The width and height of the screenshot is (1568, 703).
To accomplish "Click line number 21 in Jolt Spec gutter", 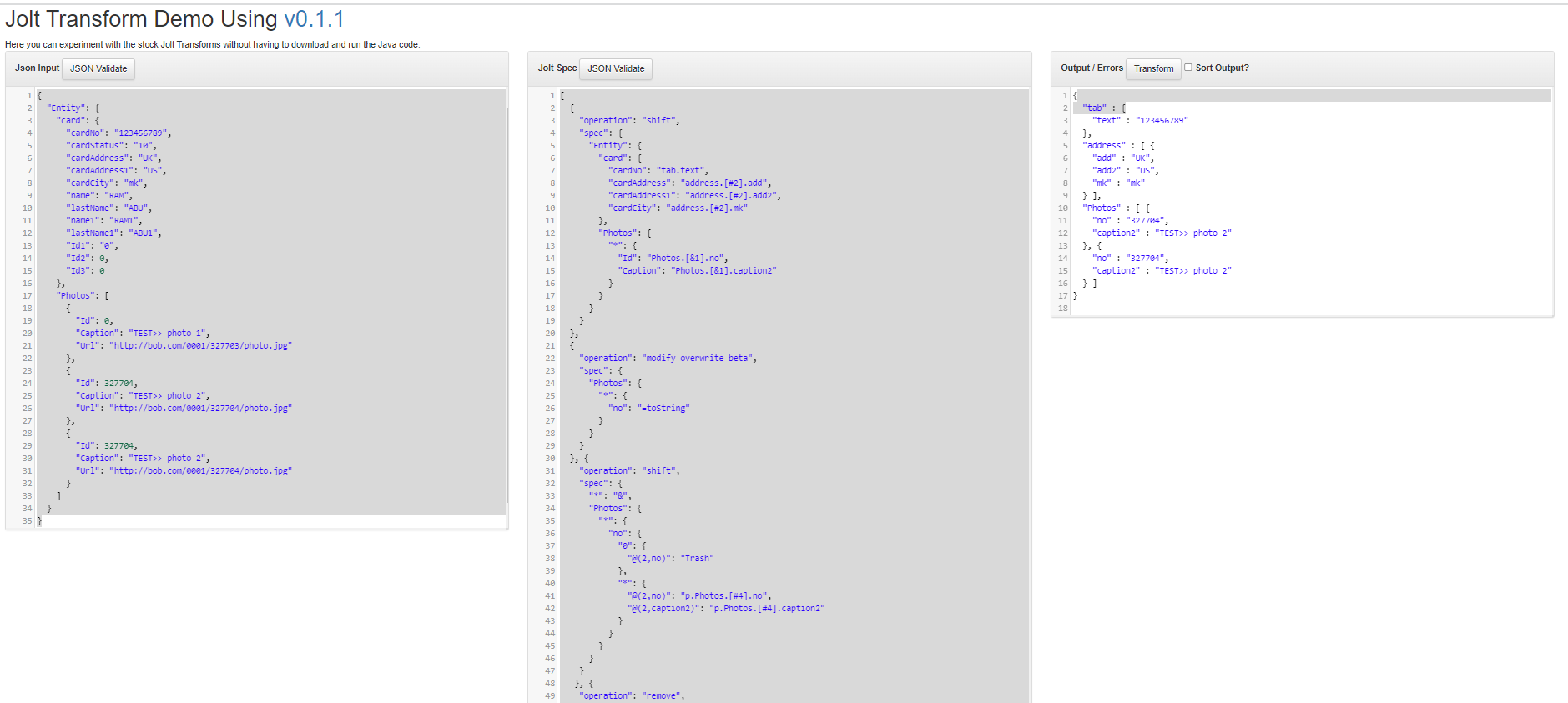I will click(550, 345).
